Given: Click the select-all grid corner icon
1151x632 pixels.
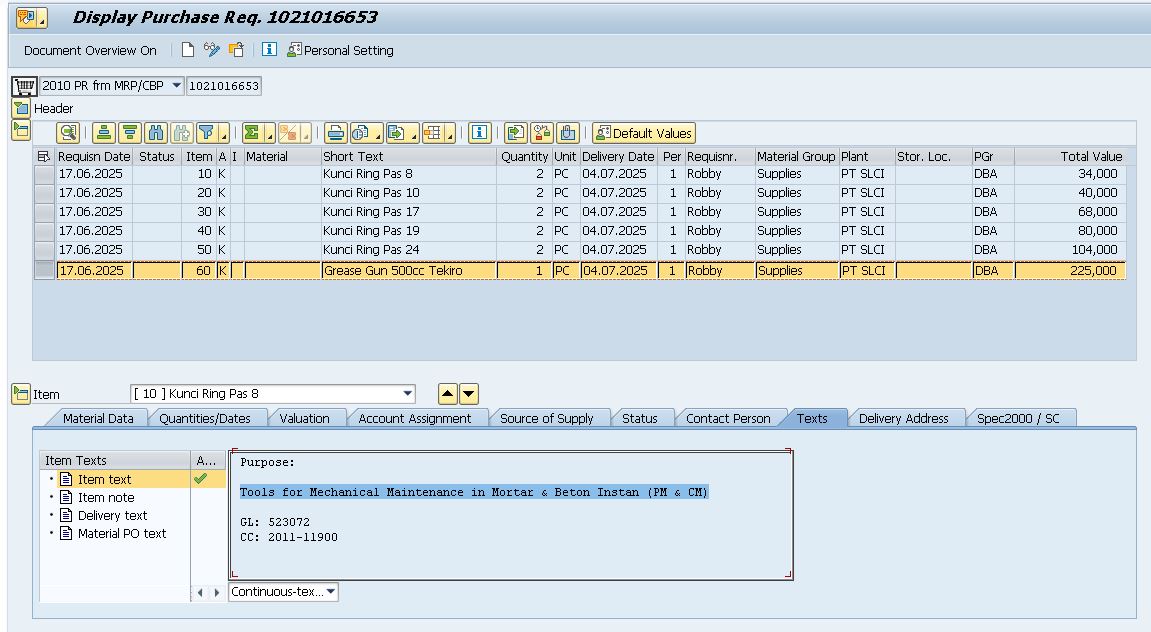Looking at the screenshot, I should tap(44, 156).
